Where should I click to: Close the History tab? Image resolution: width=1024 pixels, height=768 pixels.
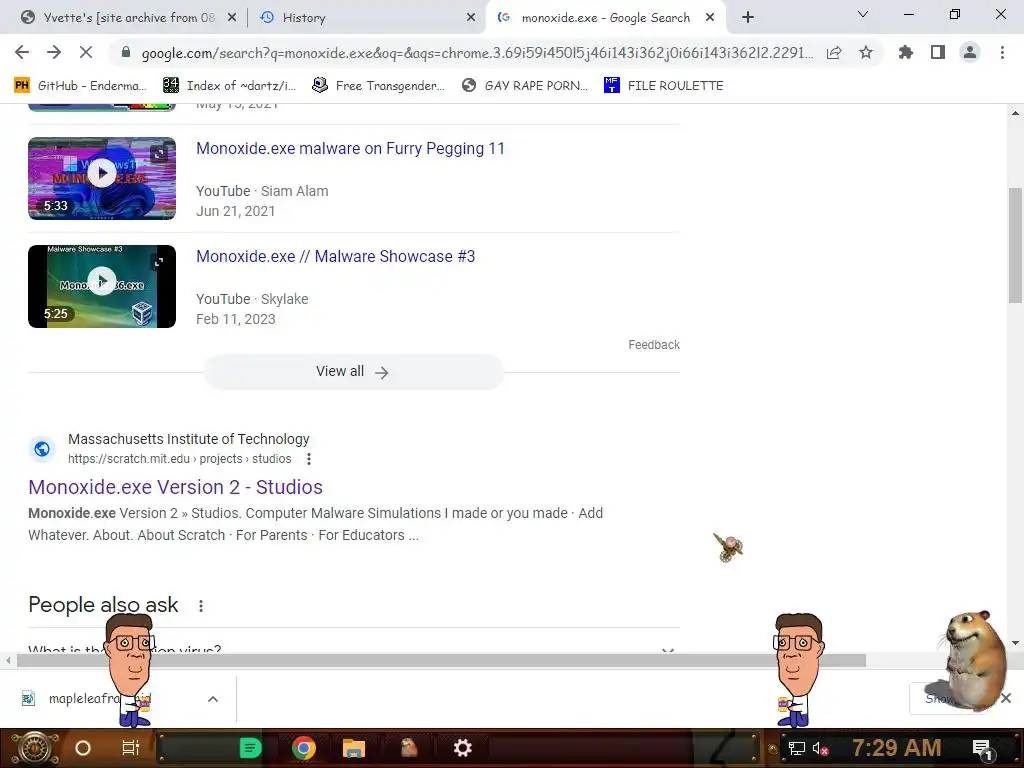coord(471,18)
